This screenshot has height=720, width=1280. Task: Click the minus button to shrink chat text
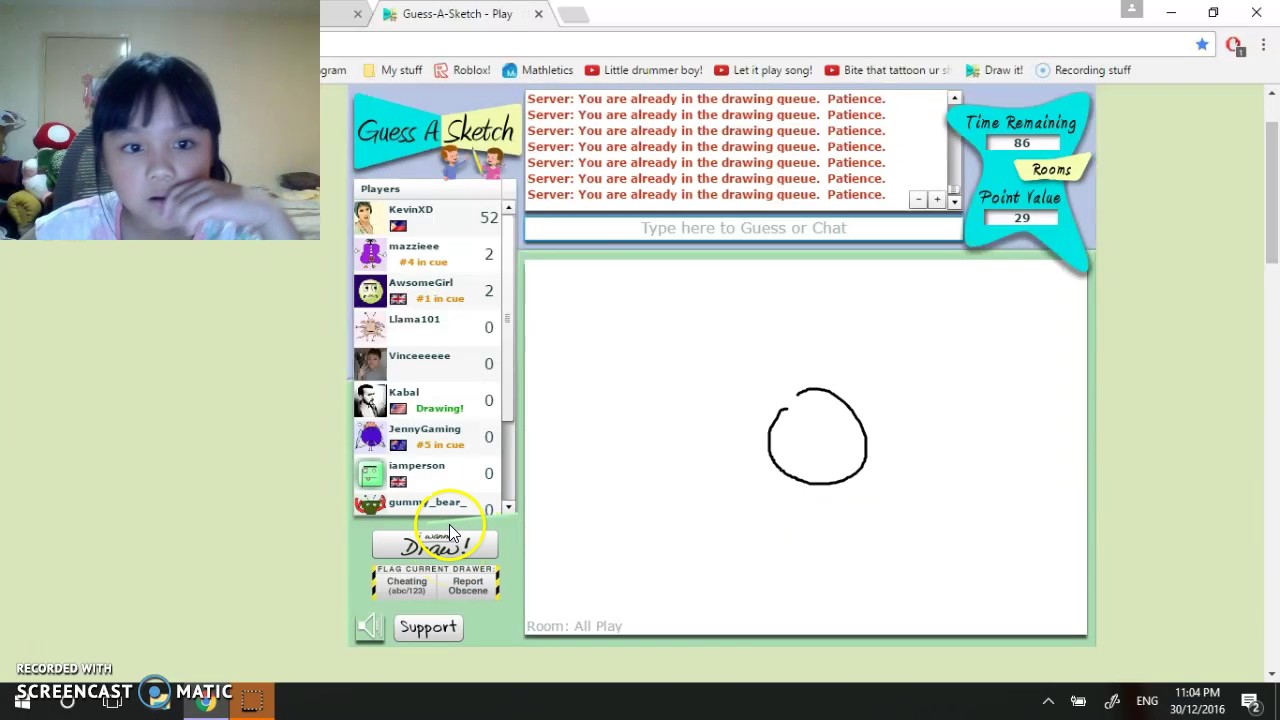coord(917,199)
